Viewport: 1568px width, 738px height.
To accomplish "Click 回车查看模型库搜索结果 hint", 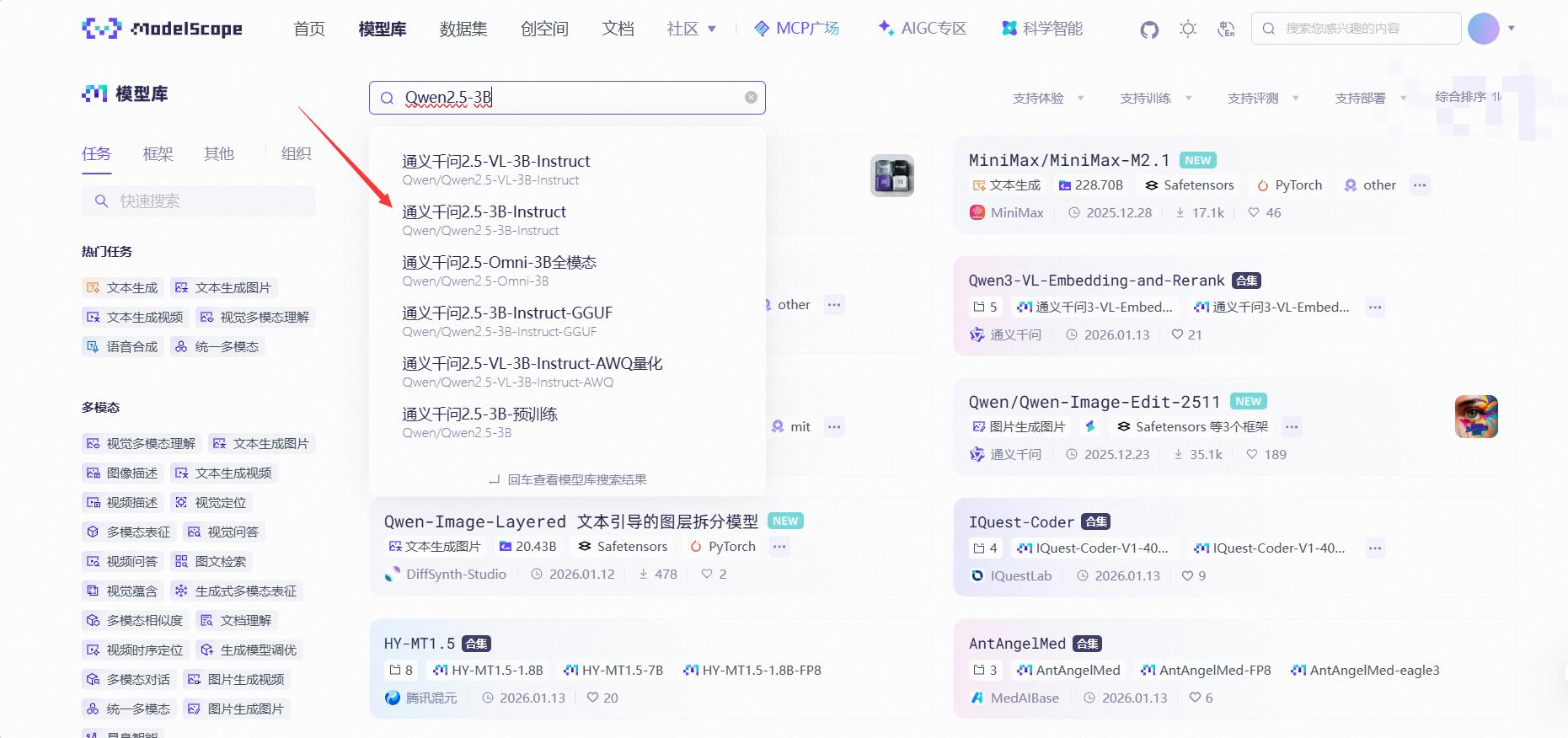I will click(568, 479).
